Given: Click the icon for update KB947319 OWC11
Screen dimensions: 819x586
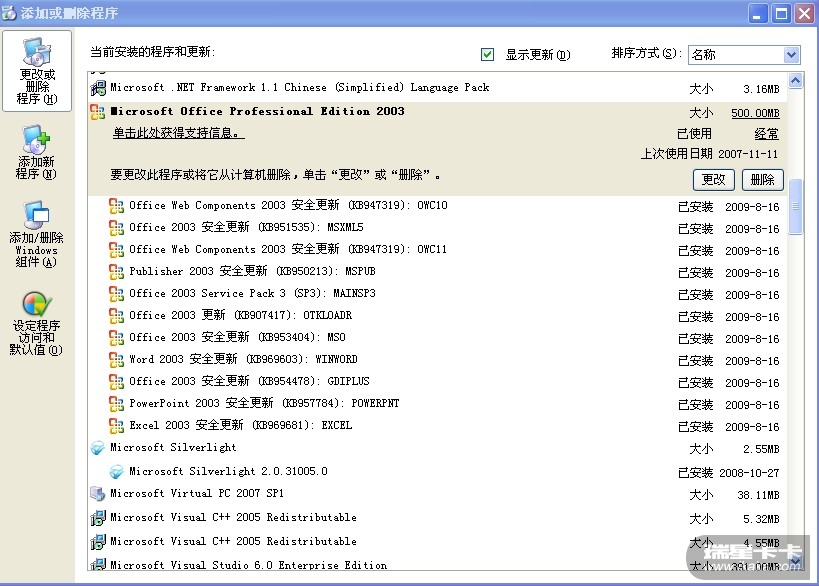Looking at the screenshot, I should coord(116,250).
